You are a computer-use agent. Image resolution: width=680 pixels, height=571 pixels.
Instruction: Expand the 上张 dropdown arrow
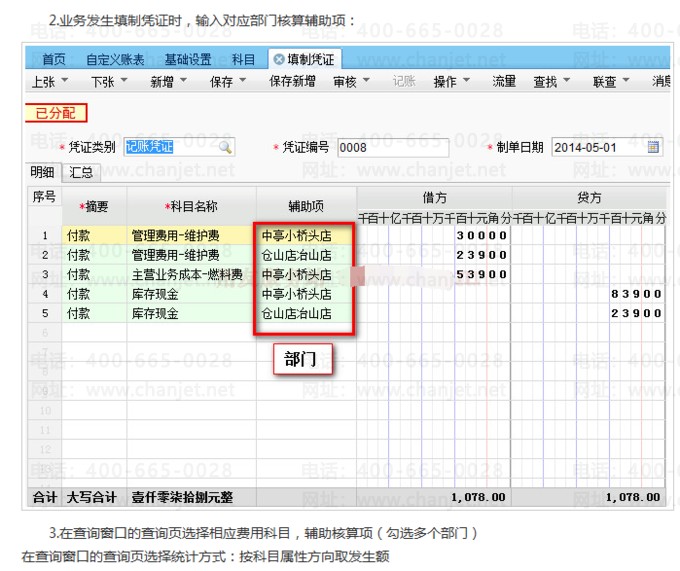(x=65, y=80)
